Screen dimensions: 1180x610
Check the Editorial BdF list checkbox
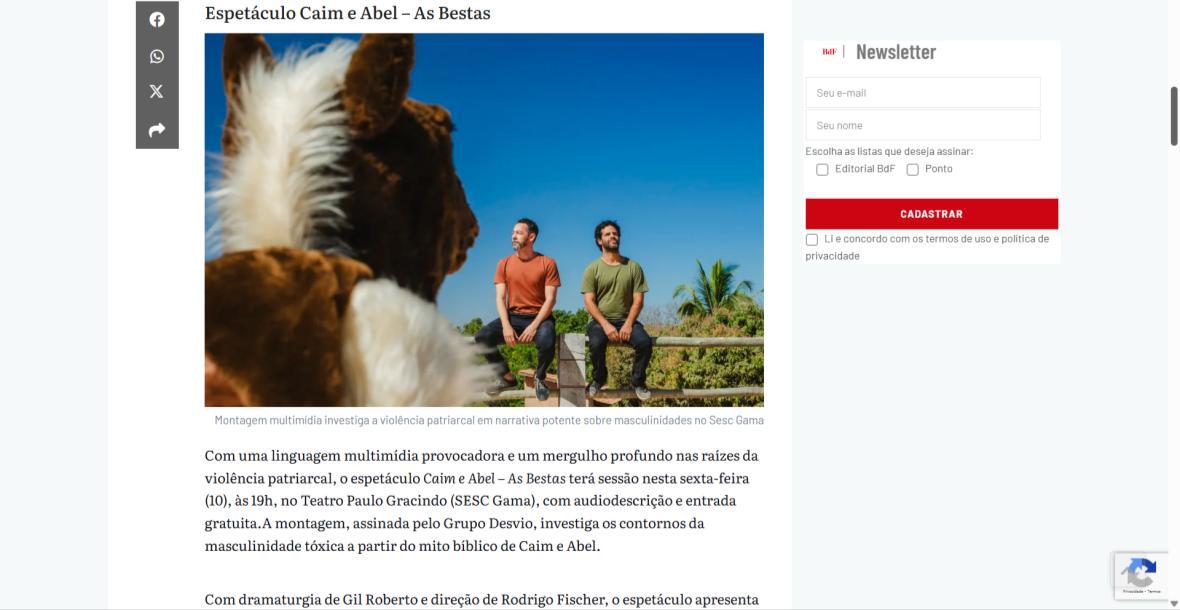pos(823,170)
